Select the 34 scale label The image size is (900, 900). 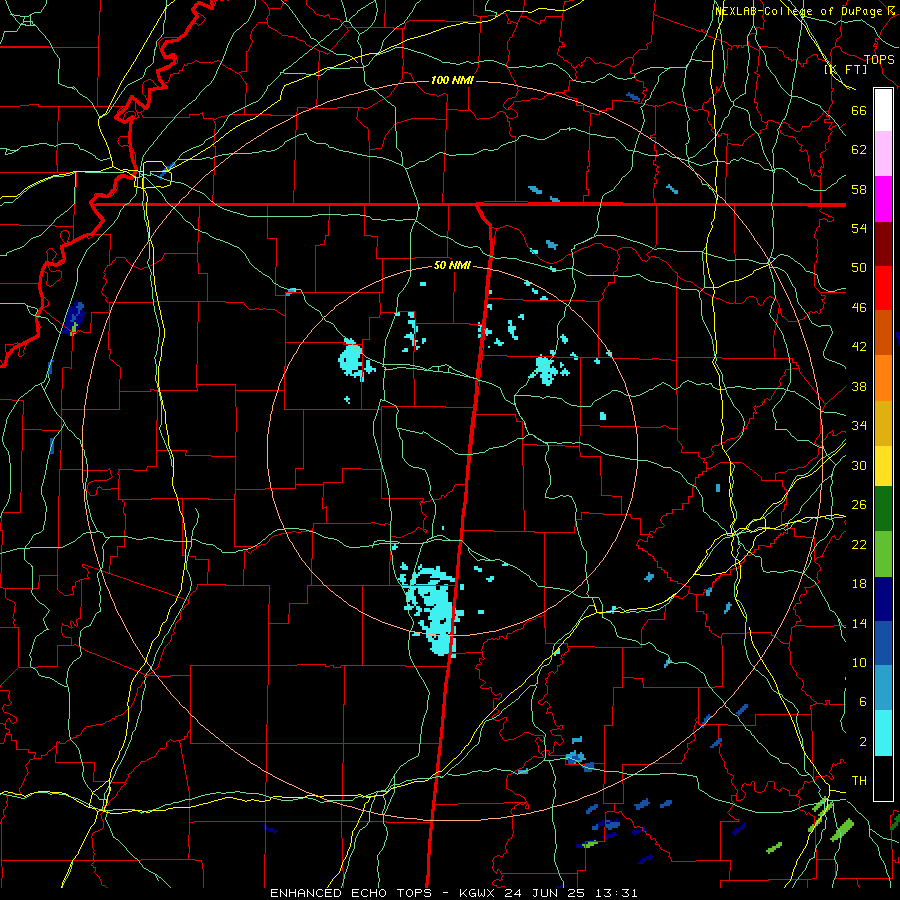click(859, 425)
